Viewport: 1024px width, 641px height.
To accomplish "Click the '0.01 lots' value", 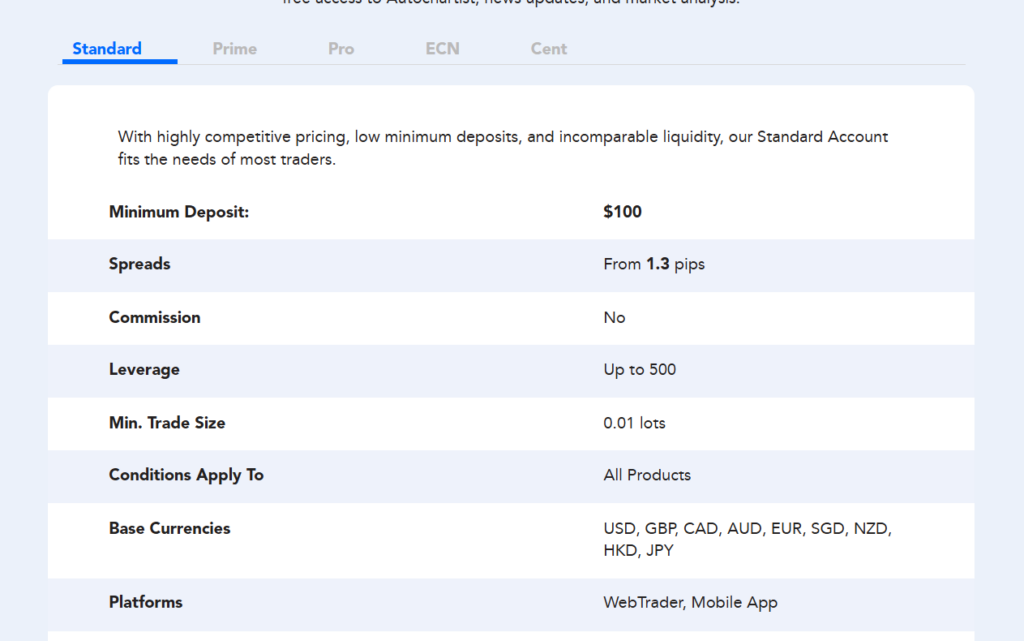I will click(634, 423).
